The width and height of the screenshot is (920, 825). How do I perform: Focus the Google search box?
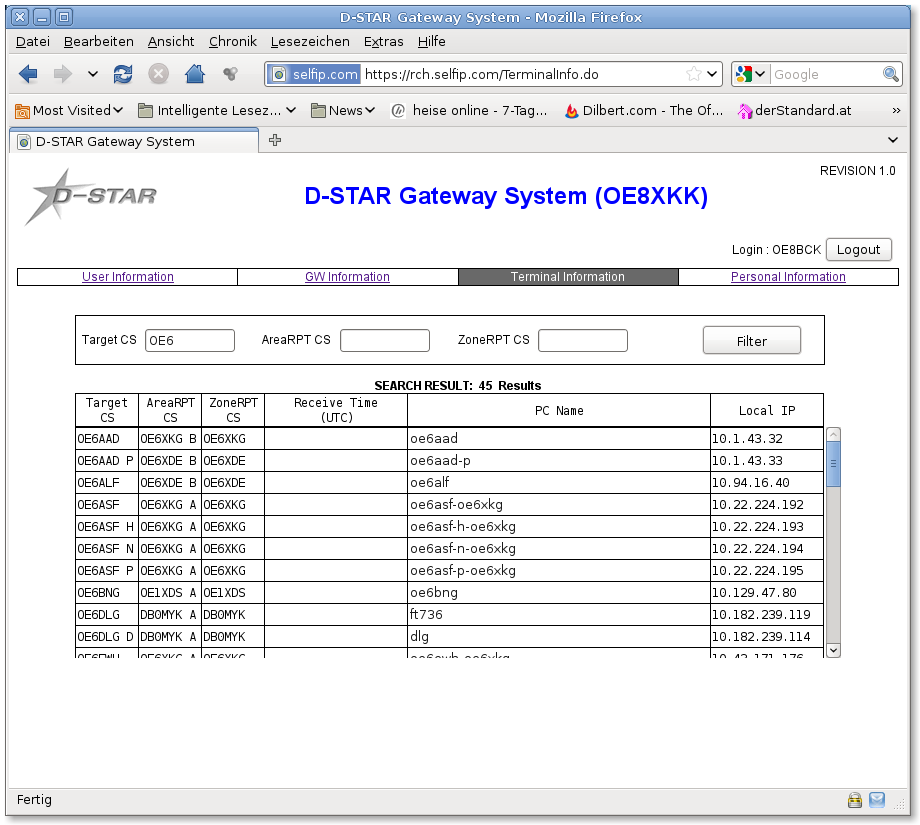coord(826,75)
